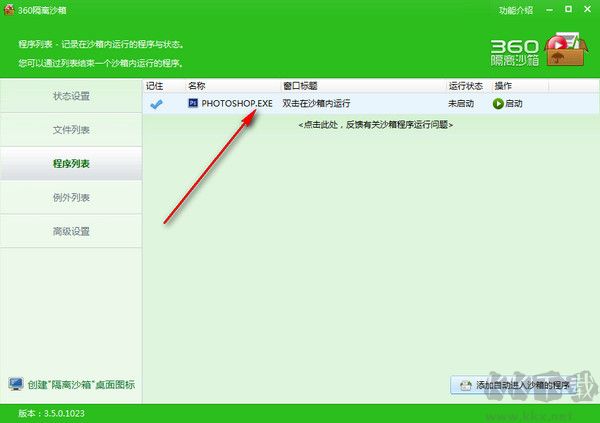
Task: Click the green 启动 play icon
Action: 498,103
